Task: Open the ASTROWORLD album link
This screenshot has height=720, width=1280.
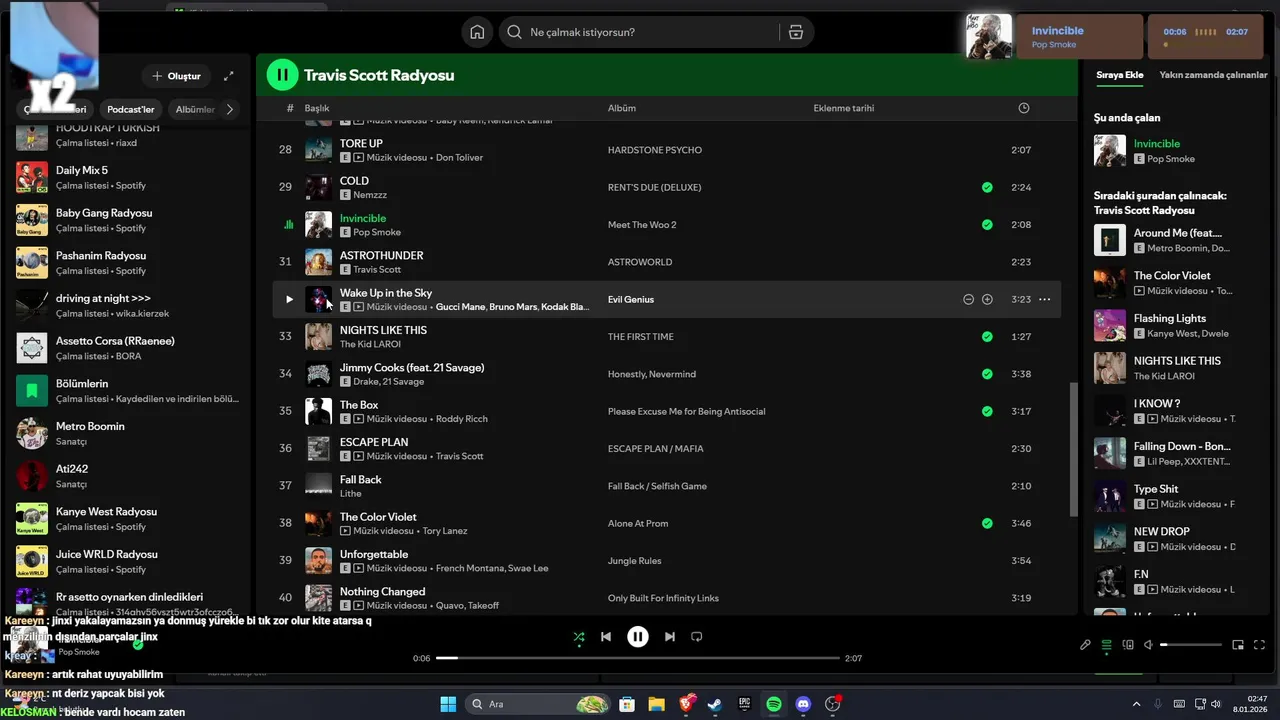Action: (640, 262)
